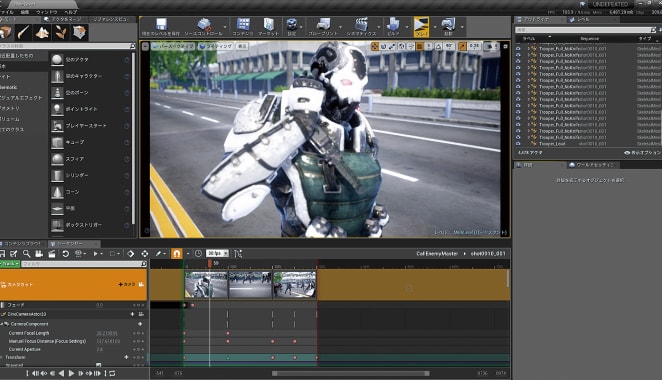Click Sequencer find-in-browser magnifier icon
The image size is (662, 380).
point(27,253)
